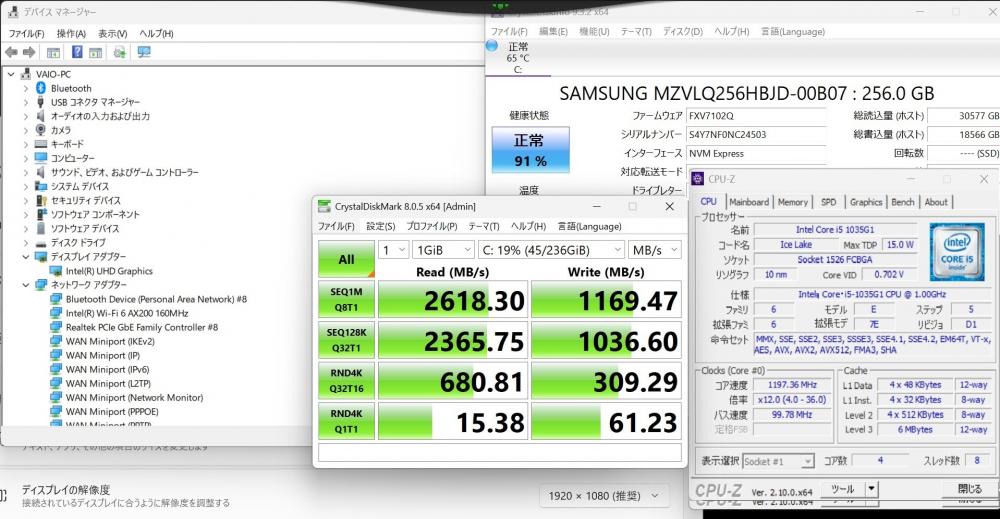Click the Bluetooth icon in the device tree
Image resolution: width=1000 pixels, height=519 pixels.
tap(41, 88)
